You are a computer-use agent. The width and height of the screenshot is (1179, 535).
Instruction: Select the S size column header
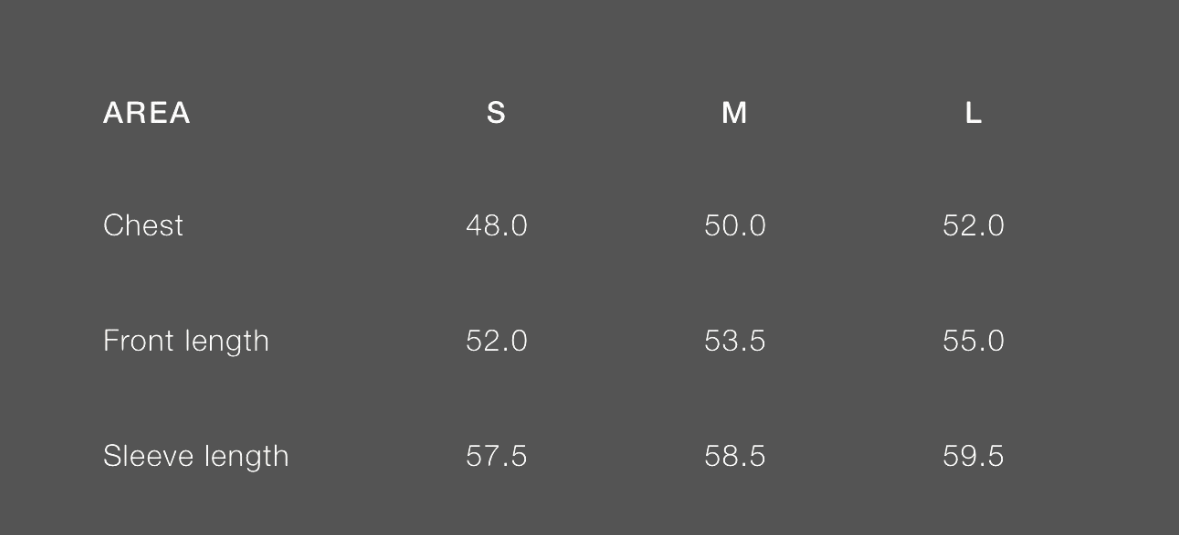[x=496, y=113]
